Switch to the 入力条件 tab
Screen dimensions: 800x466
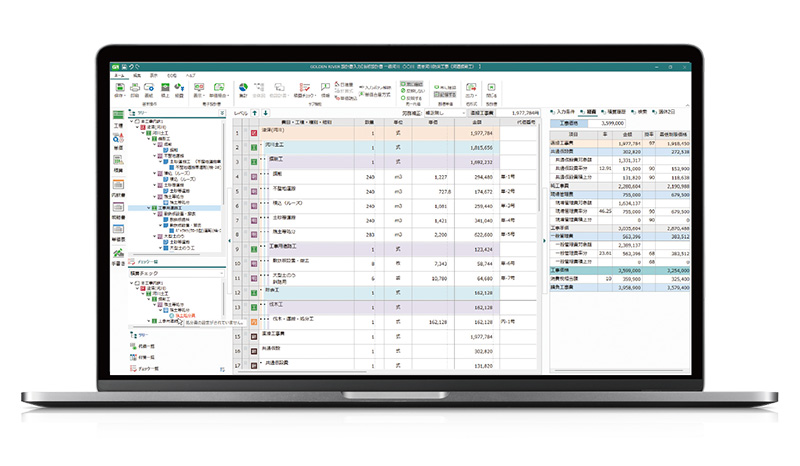566,113
